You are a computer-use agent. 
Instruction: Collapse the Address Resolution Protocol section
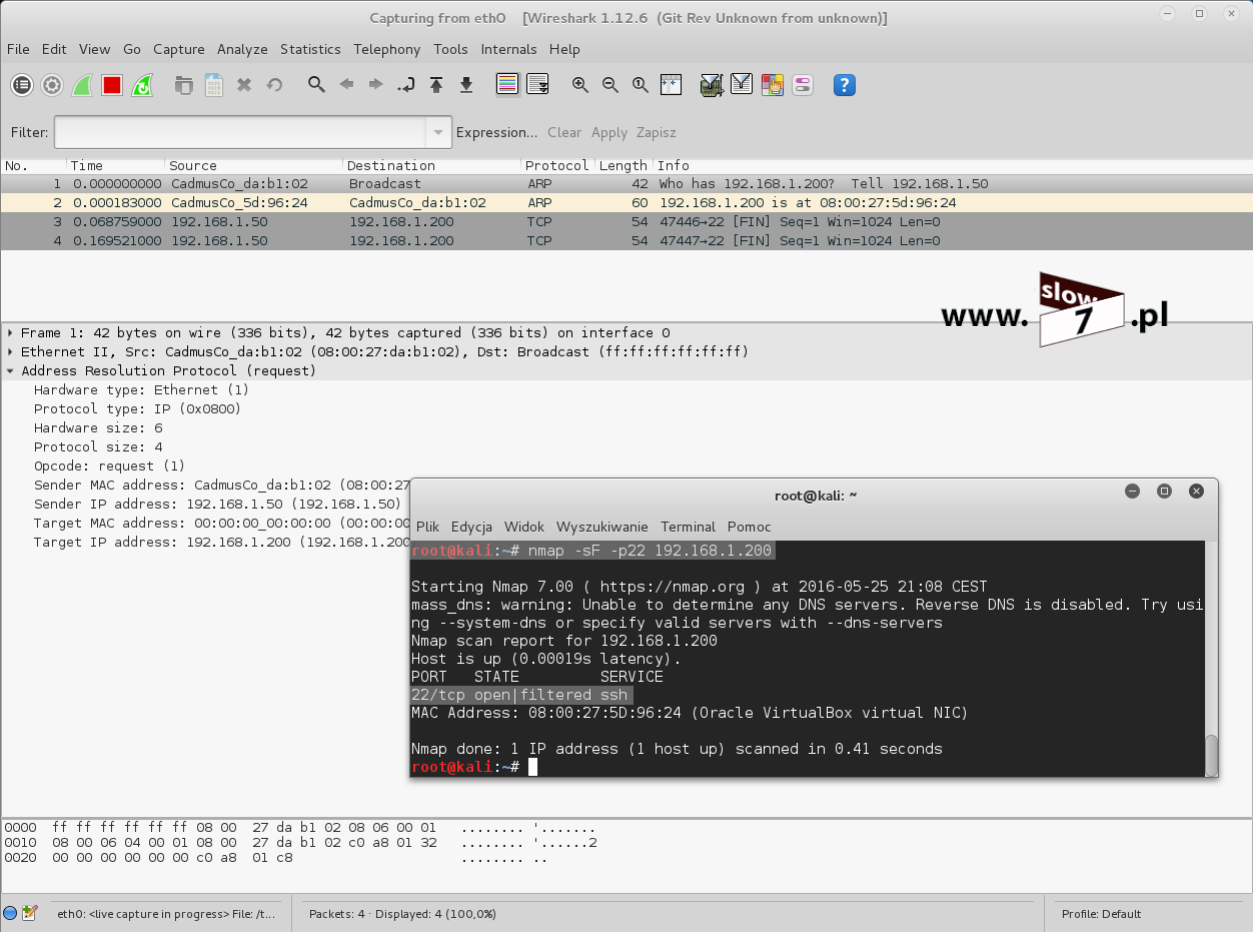pyautogui.click(x=10, y=371)
